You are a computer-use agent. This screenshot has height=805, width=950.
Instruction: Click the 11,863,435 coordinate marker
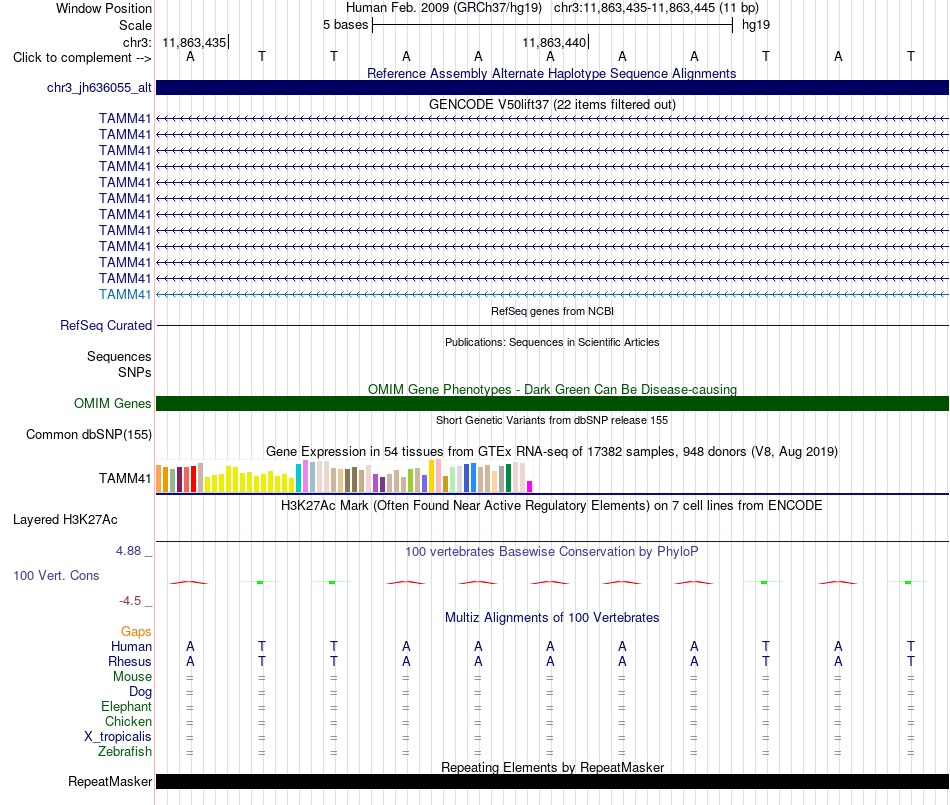(194, 42)
